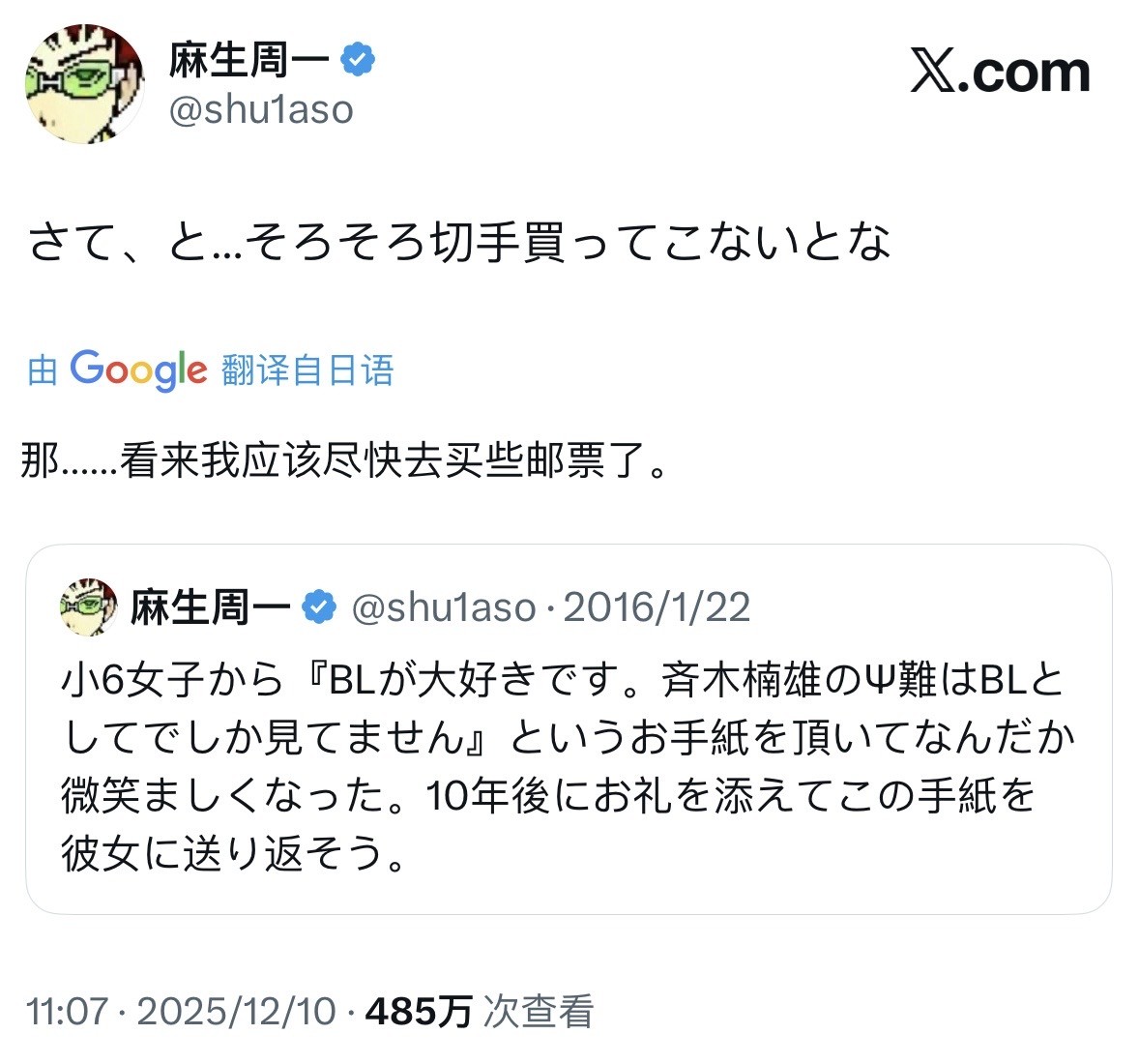The height and width of the screenshot is (1064, 1139).
Task: Click the Google logo in translation attribution
Action: tap(138, 369)
